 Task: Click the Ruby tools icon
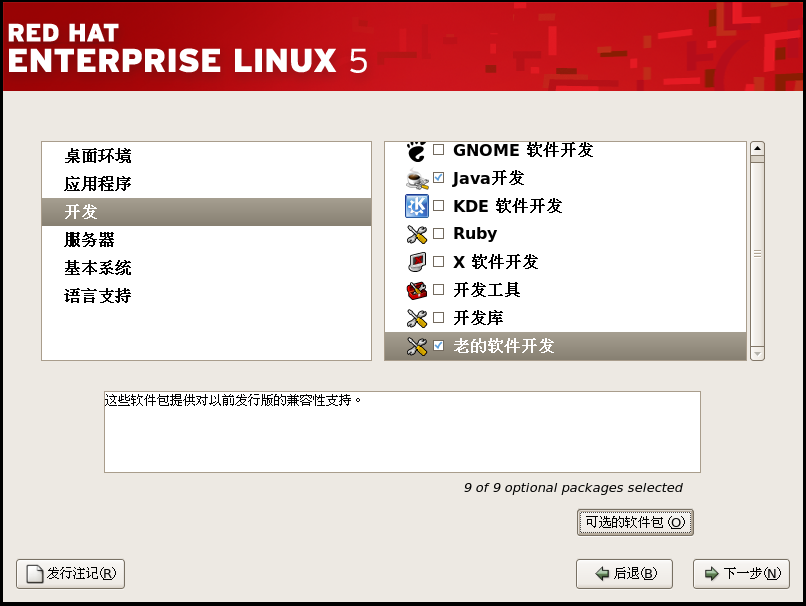(417, 234)
